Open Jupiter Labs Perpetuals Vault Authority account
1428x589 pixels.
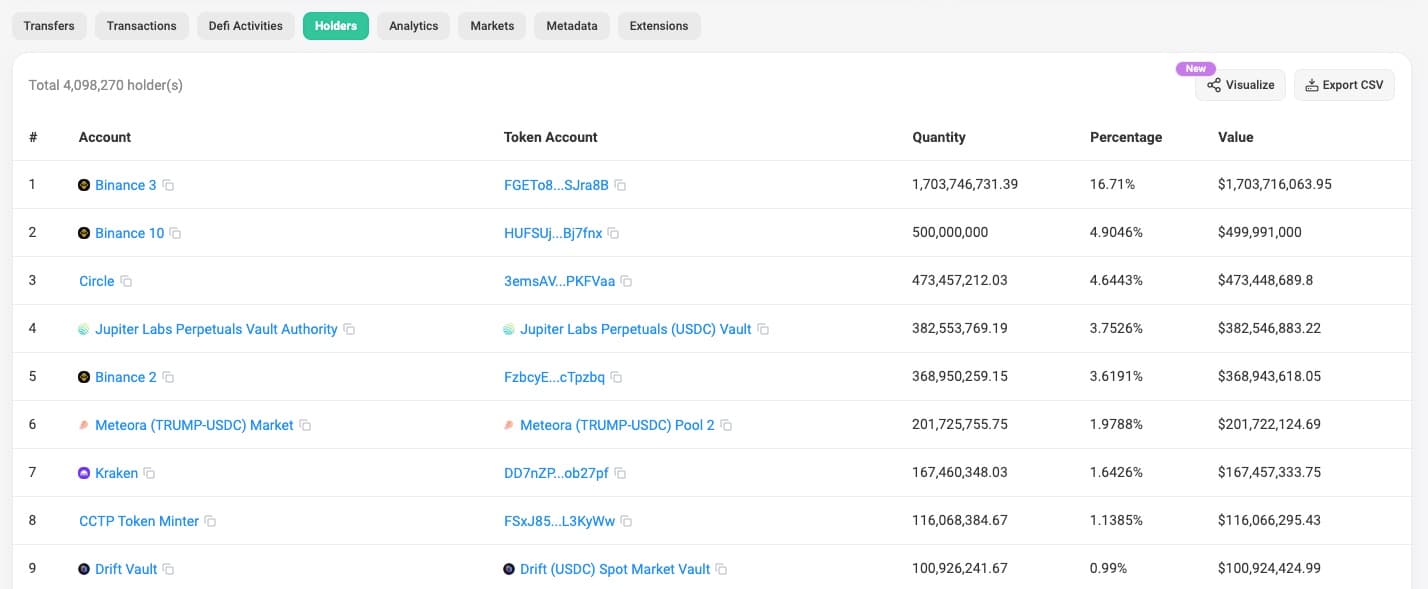[x=216, y=329]
